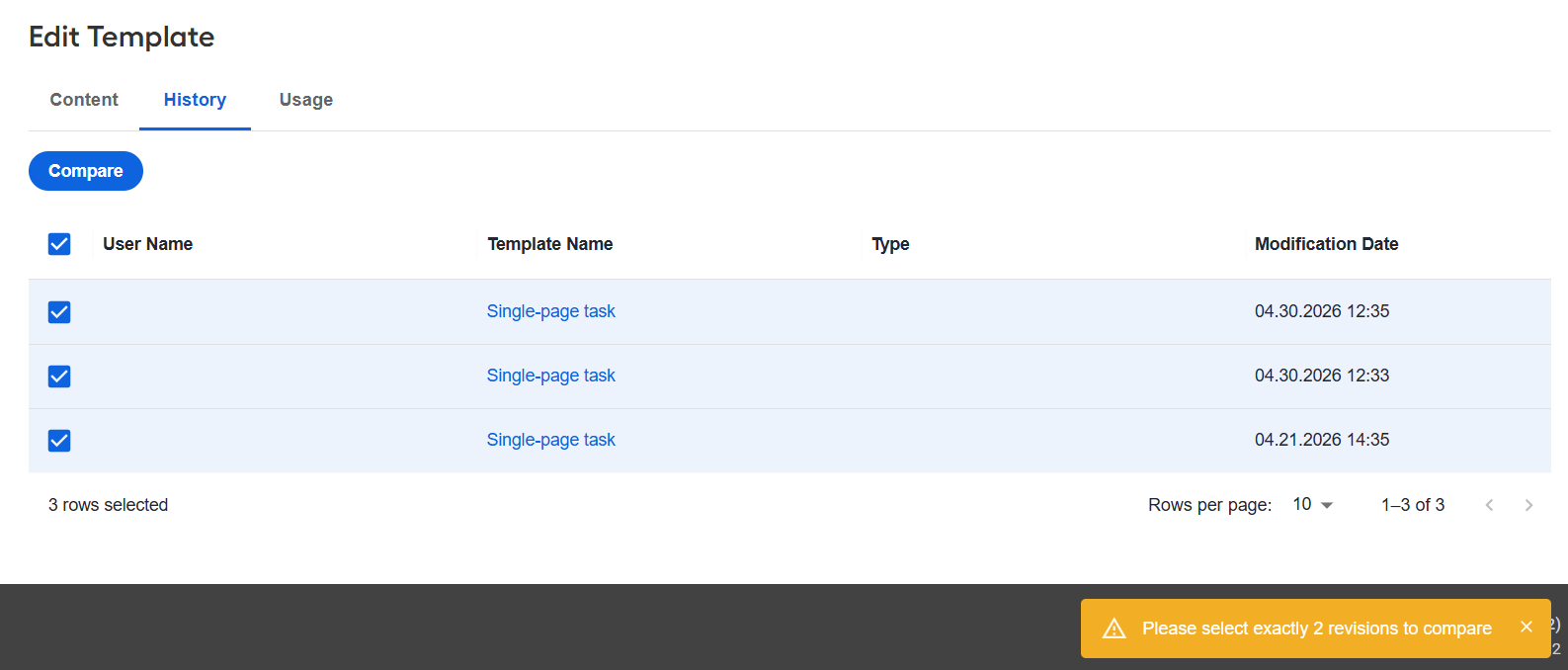
Task: Click the Edit Template heading
Action: click(122, 37)
